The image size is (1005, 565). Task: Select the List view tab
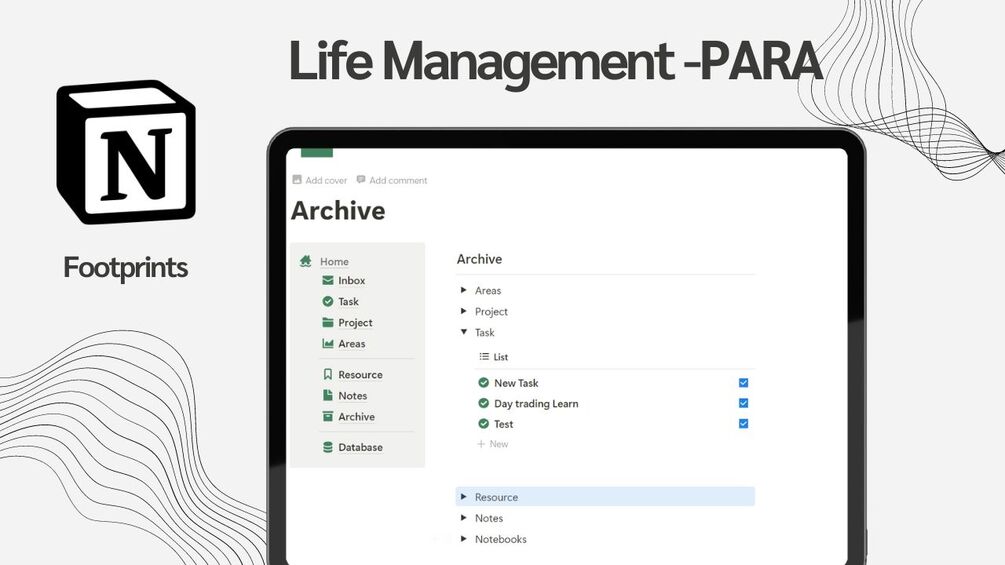point(494,357)
